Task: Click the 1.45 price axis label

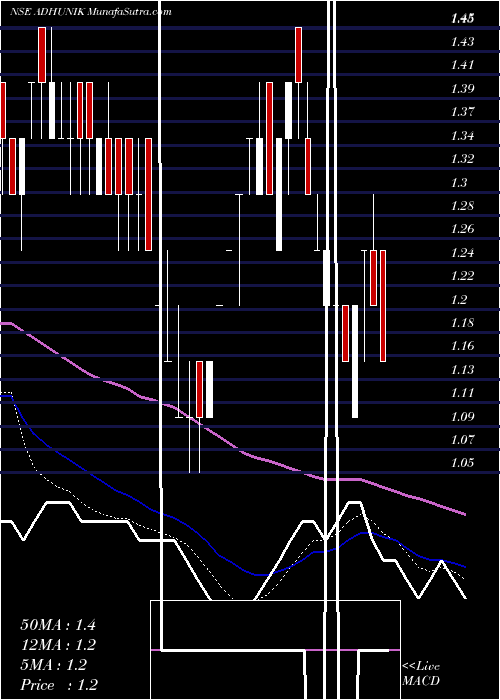Action: [462, 19]
